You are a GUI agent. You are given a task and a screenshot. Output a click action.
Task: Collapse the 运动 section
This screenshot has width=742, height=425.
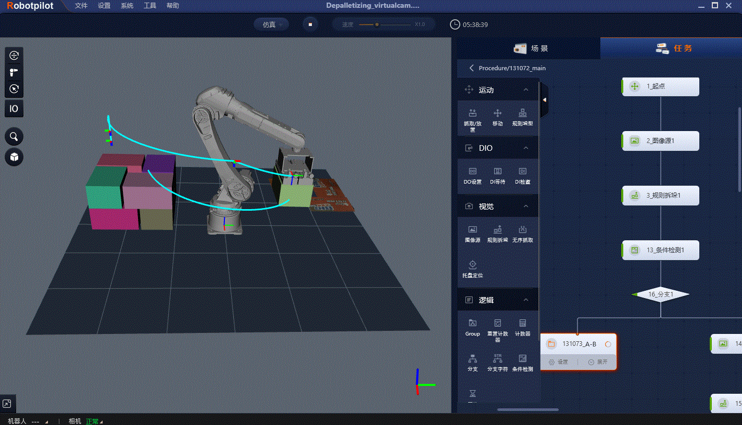coord(526,90)
